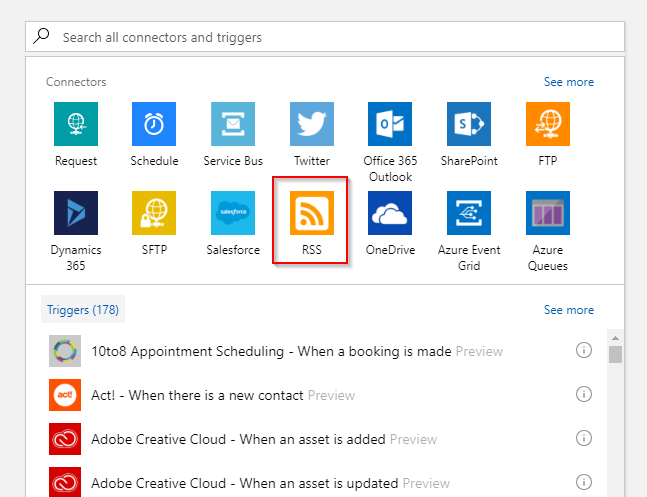Open the Azure Event Grid connector
Viewport: 647px width, 497px height.
469,213
